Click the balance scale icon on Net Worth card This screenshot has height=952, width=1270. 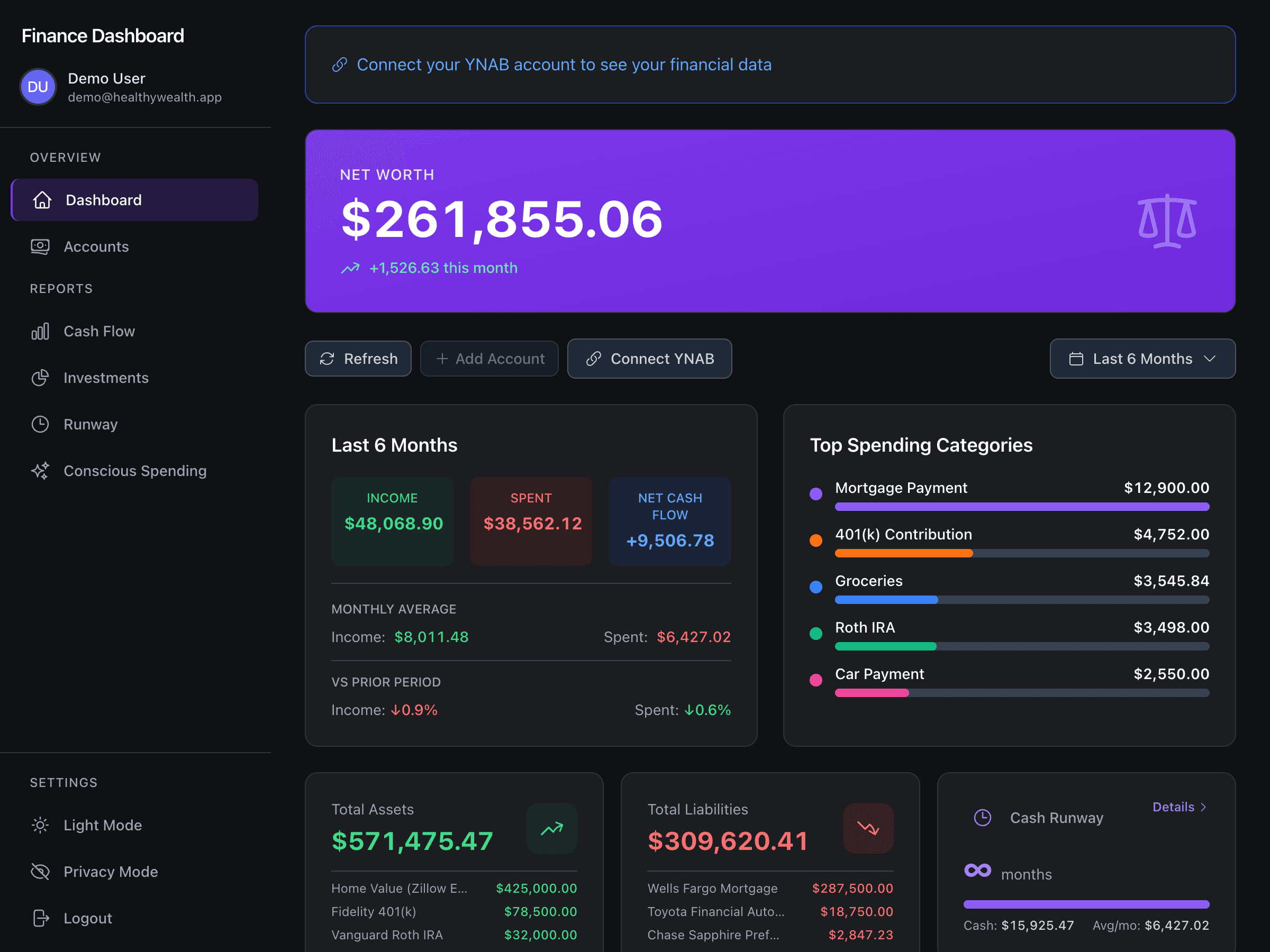(x=1167, y=222)
